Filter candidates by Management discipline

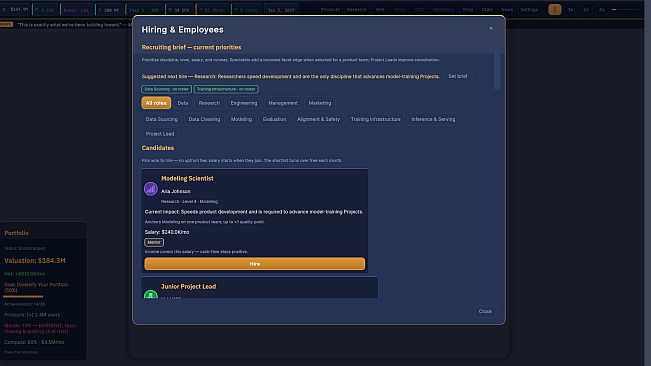click(x=283, y=103)
